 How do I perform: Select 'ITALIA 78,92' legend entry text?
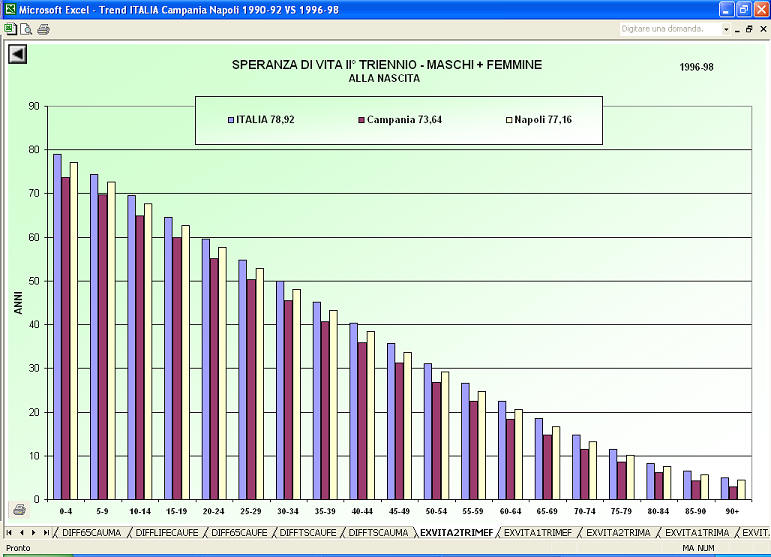click(265, 119)
